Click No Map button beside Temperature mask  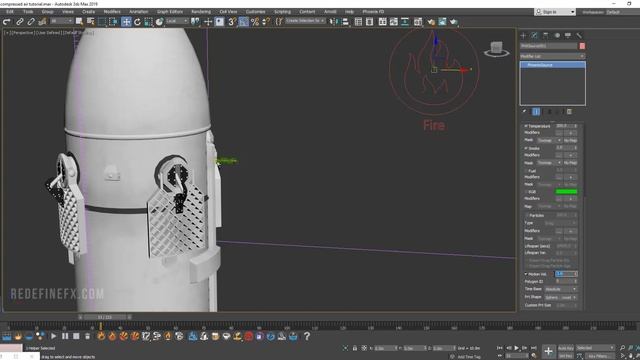click(x=570, y=140)
